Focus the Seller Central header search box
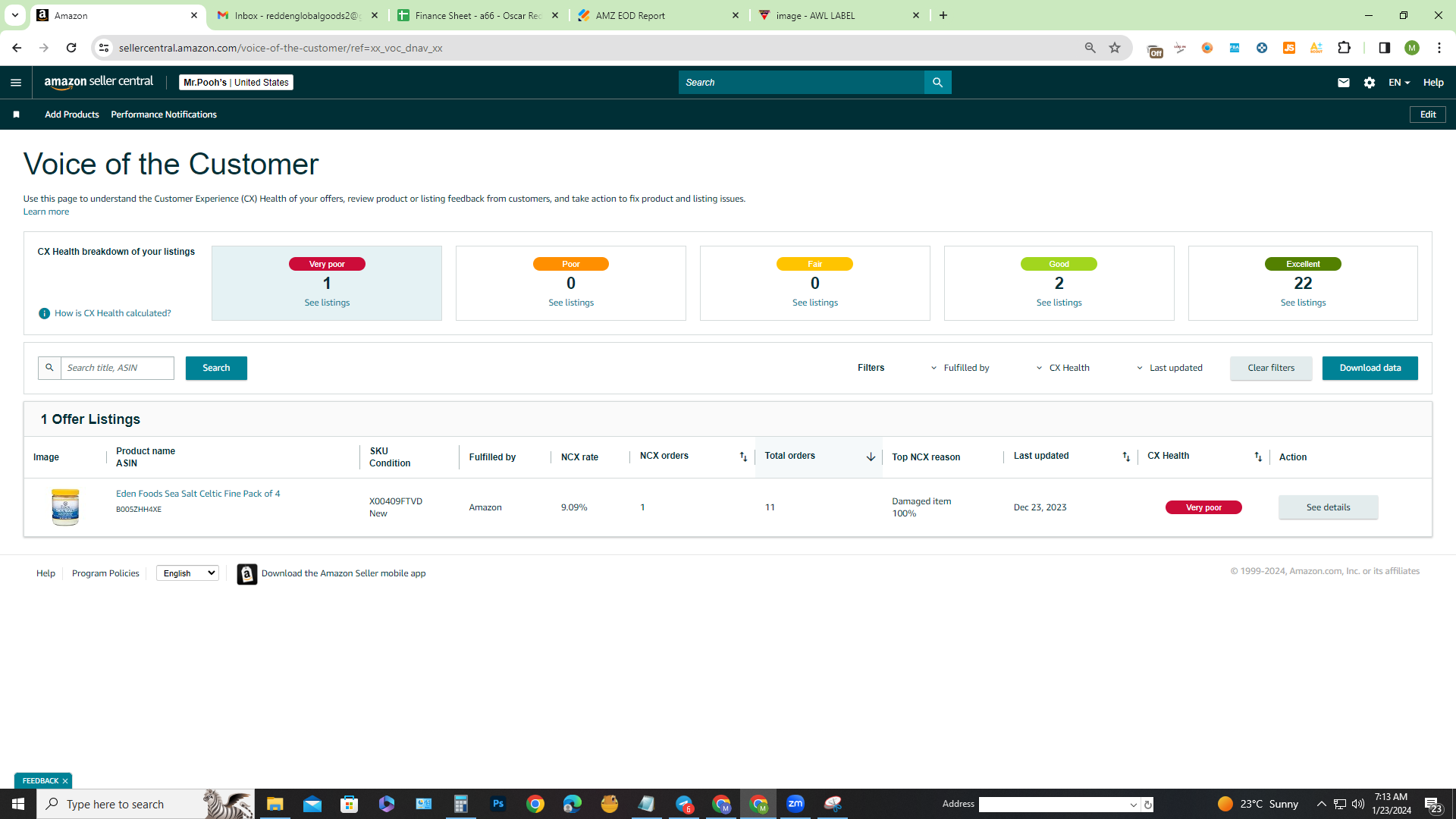This screenshot has height=819, width=1456. coord(802,83)
